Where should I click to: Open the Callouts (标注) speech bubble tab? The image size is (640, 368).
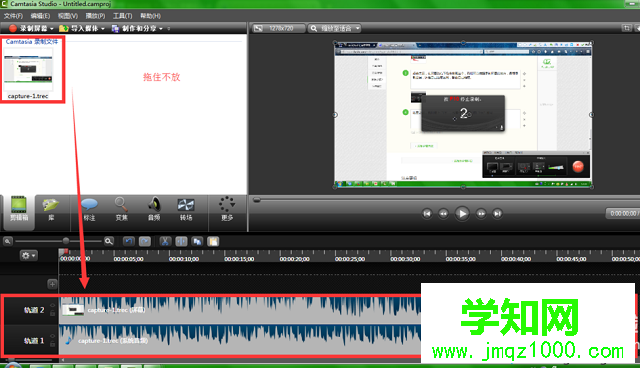coord(89,209)
